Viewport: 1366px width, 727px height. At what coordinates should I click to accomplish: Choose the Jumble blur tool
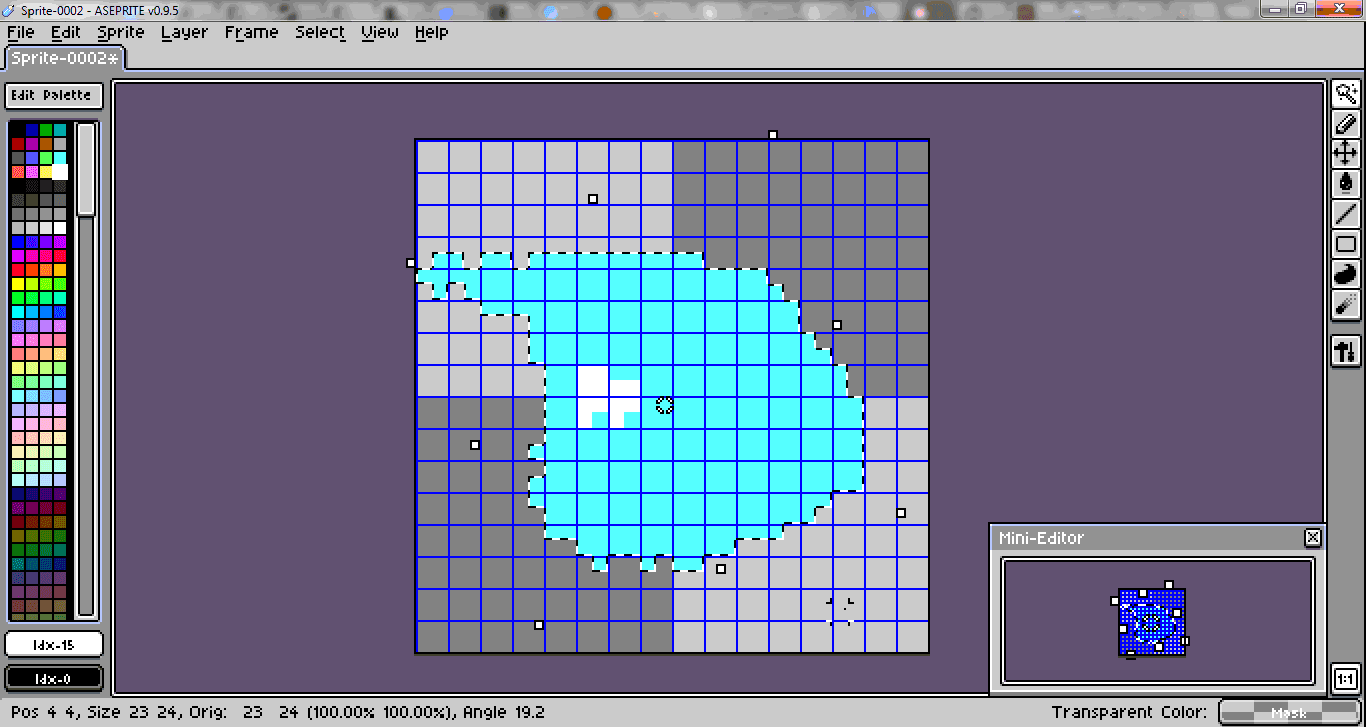(x=1345, y=274)
